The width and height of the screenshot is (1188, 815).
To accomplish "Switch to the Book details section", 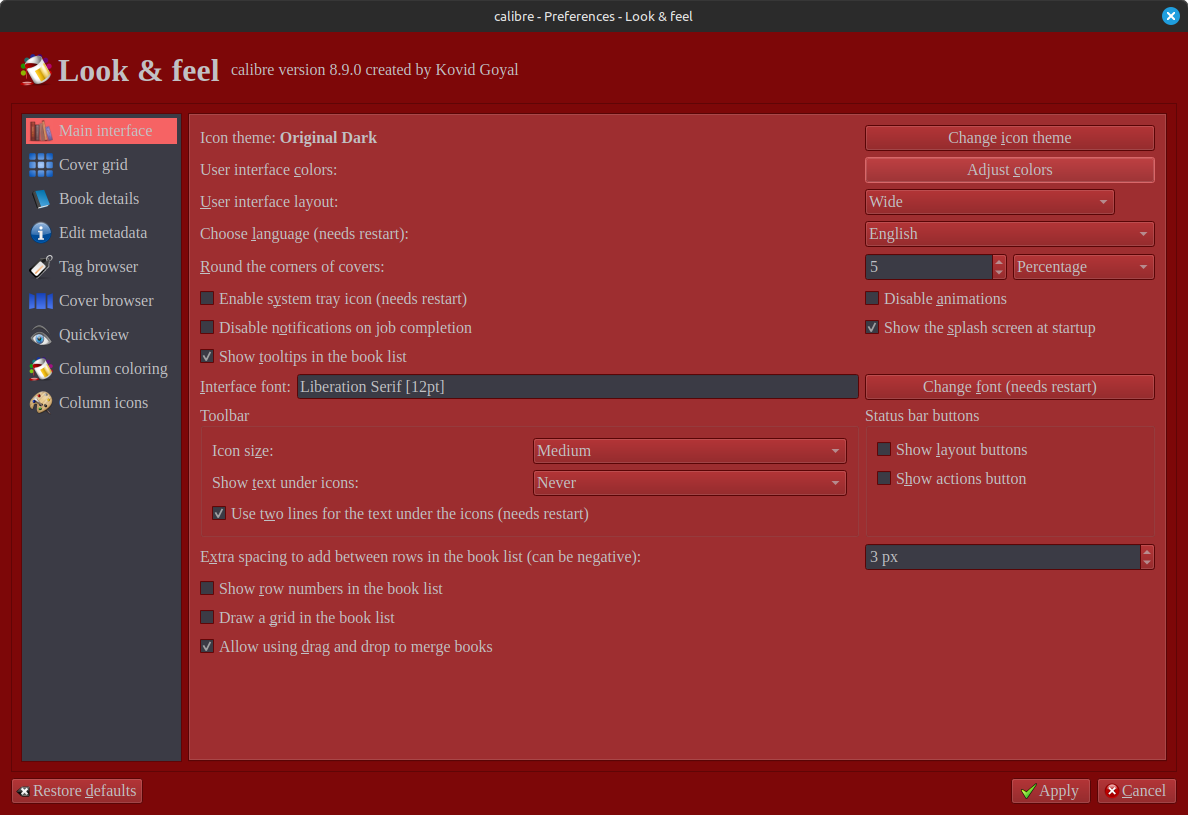I will [x=102, y=199].
